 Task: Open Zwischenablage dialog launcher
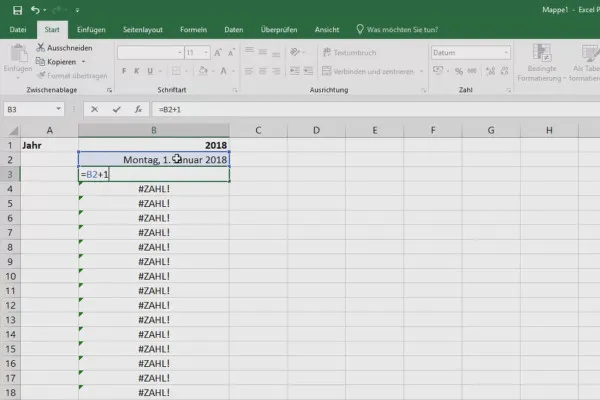click(109, 90)
